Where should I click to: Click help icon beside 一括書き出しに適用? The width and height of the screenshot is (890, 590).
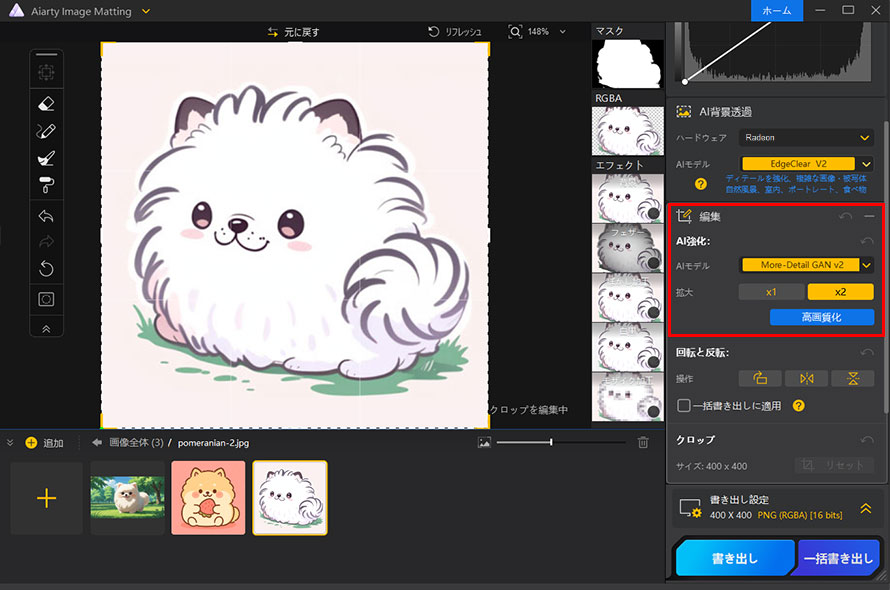point(798,405)
